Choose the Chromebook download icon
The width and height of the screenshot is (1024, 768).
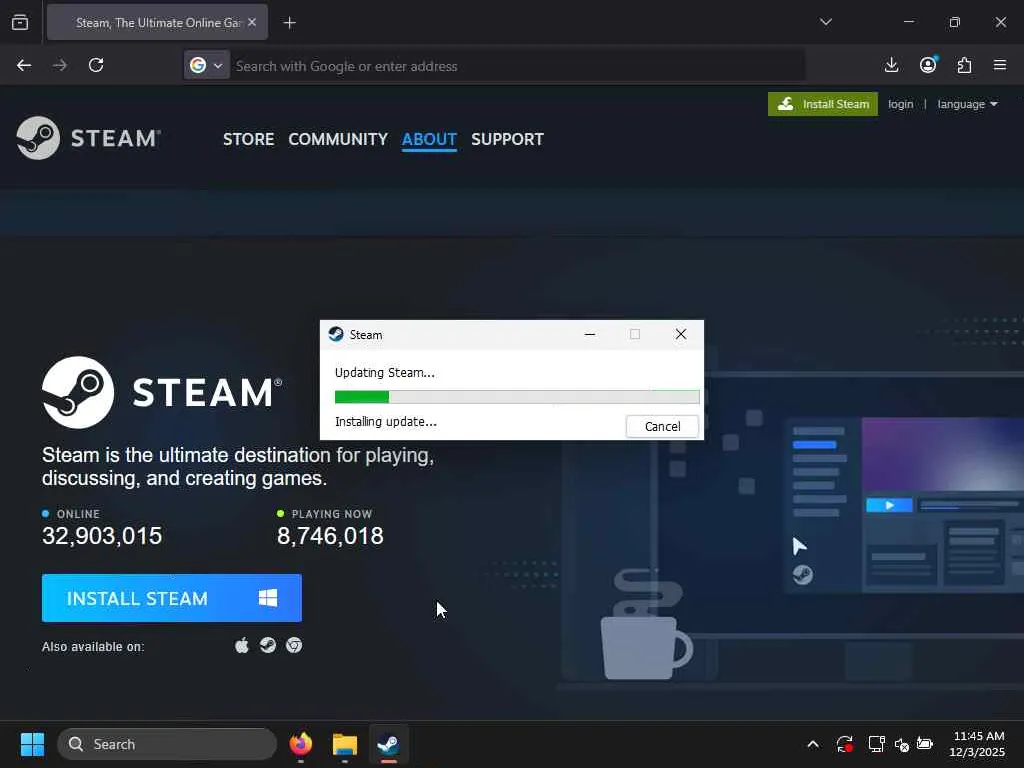294,645
